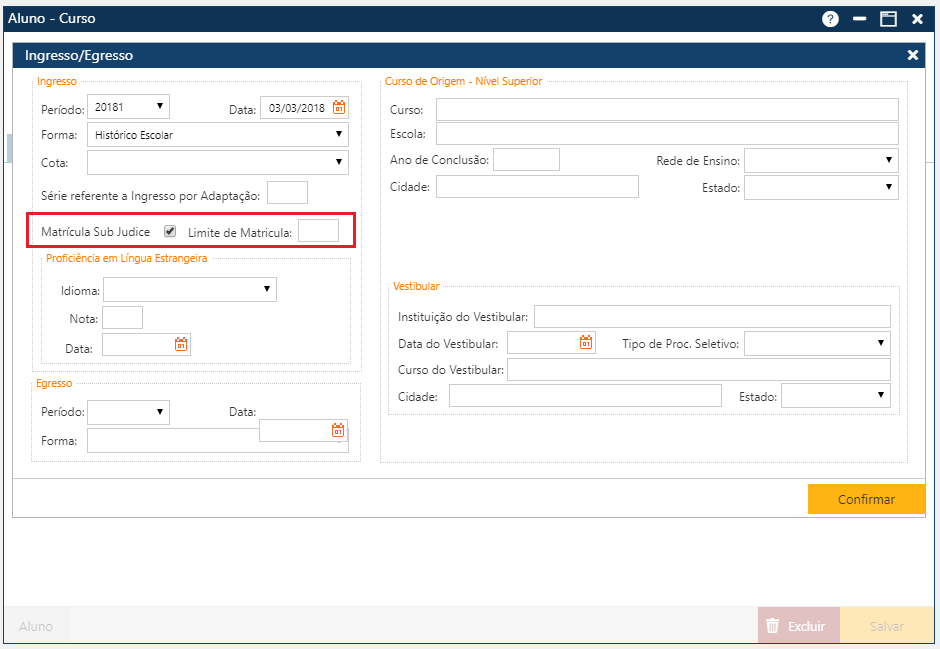The width and height of the screenshot is (940, 649).
Task: Open calendar for Data do Vestibular
Action: [x=586, y=343]
